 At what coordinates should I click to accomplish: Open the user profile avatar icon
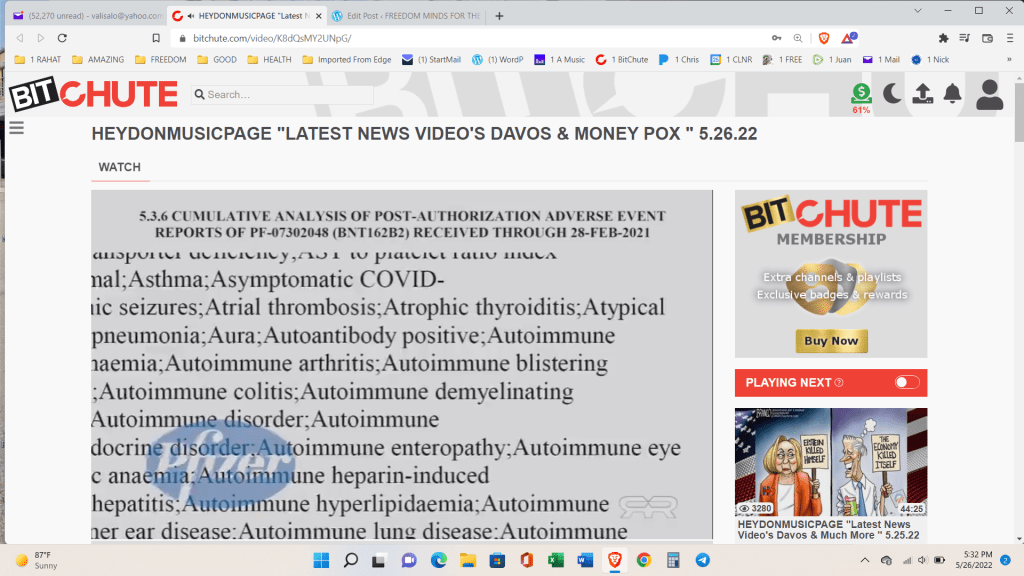point(989,95)
